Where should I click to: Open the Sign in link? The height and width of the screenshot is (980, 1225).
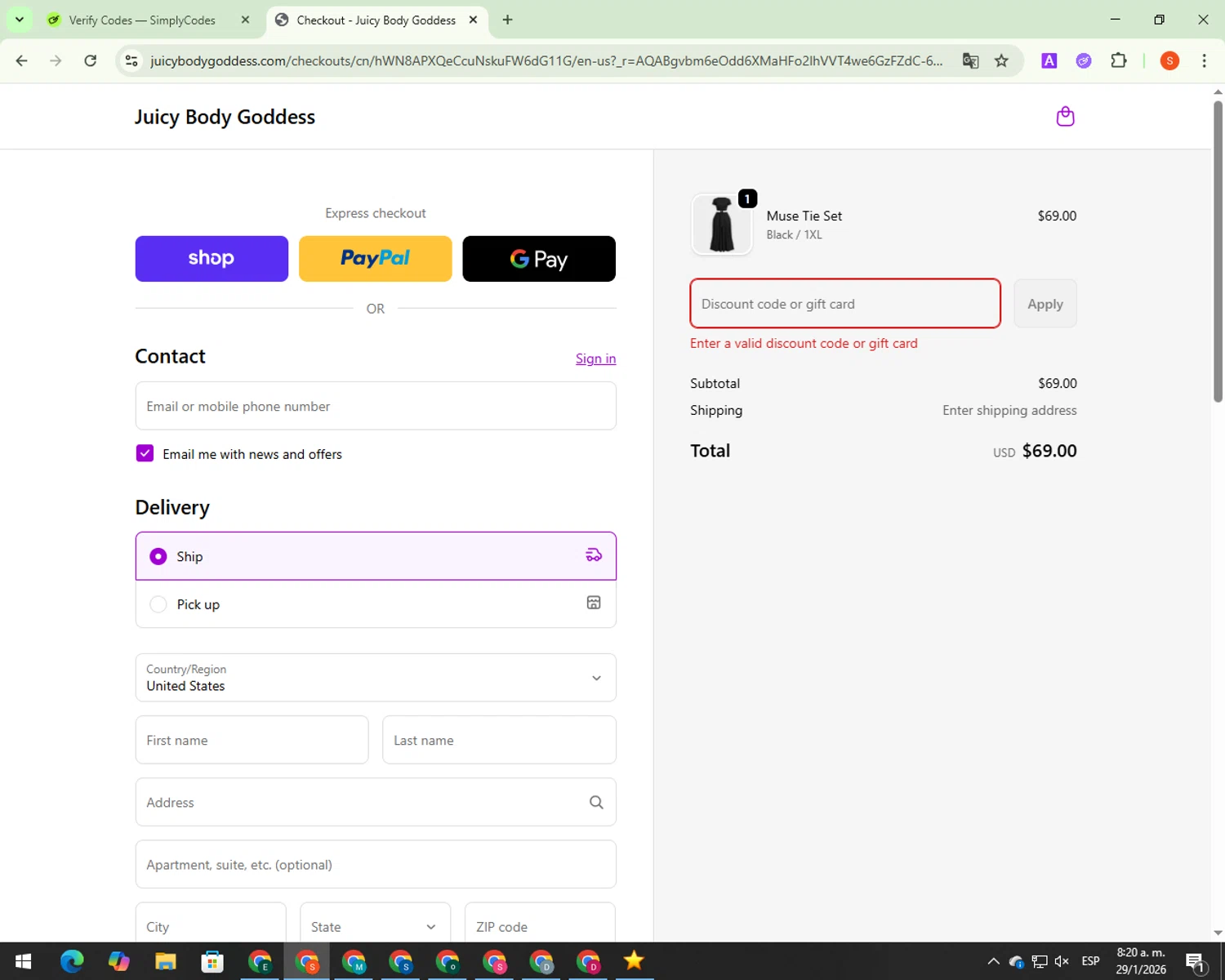point(595,359)
